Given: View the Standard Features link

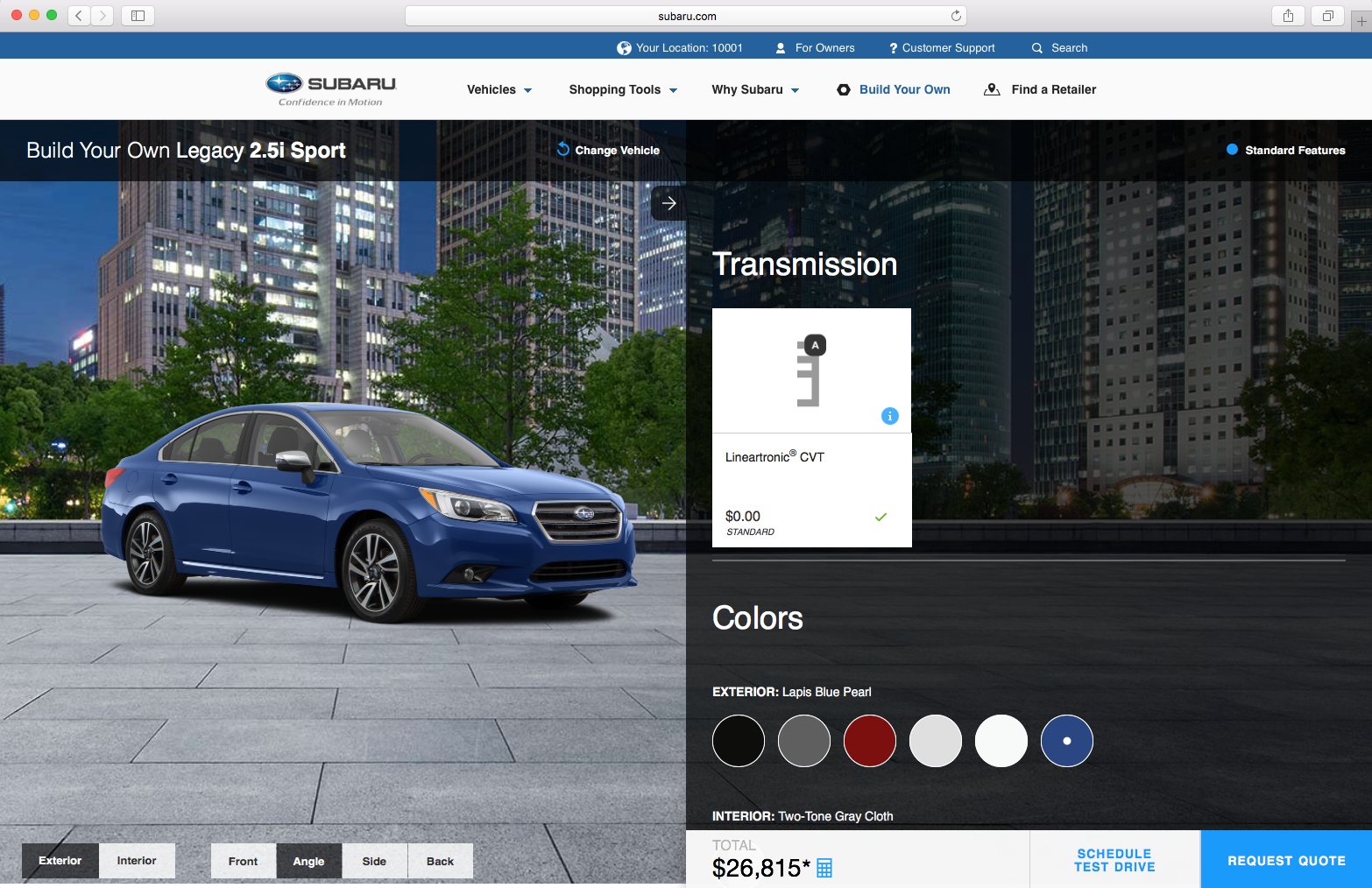Looking at the screenshot, I should tap(1295, 151).
